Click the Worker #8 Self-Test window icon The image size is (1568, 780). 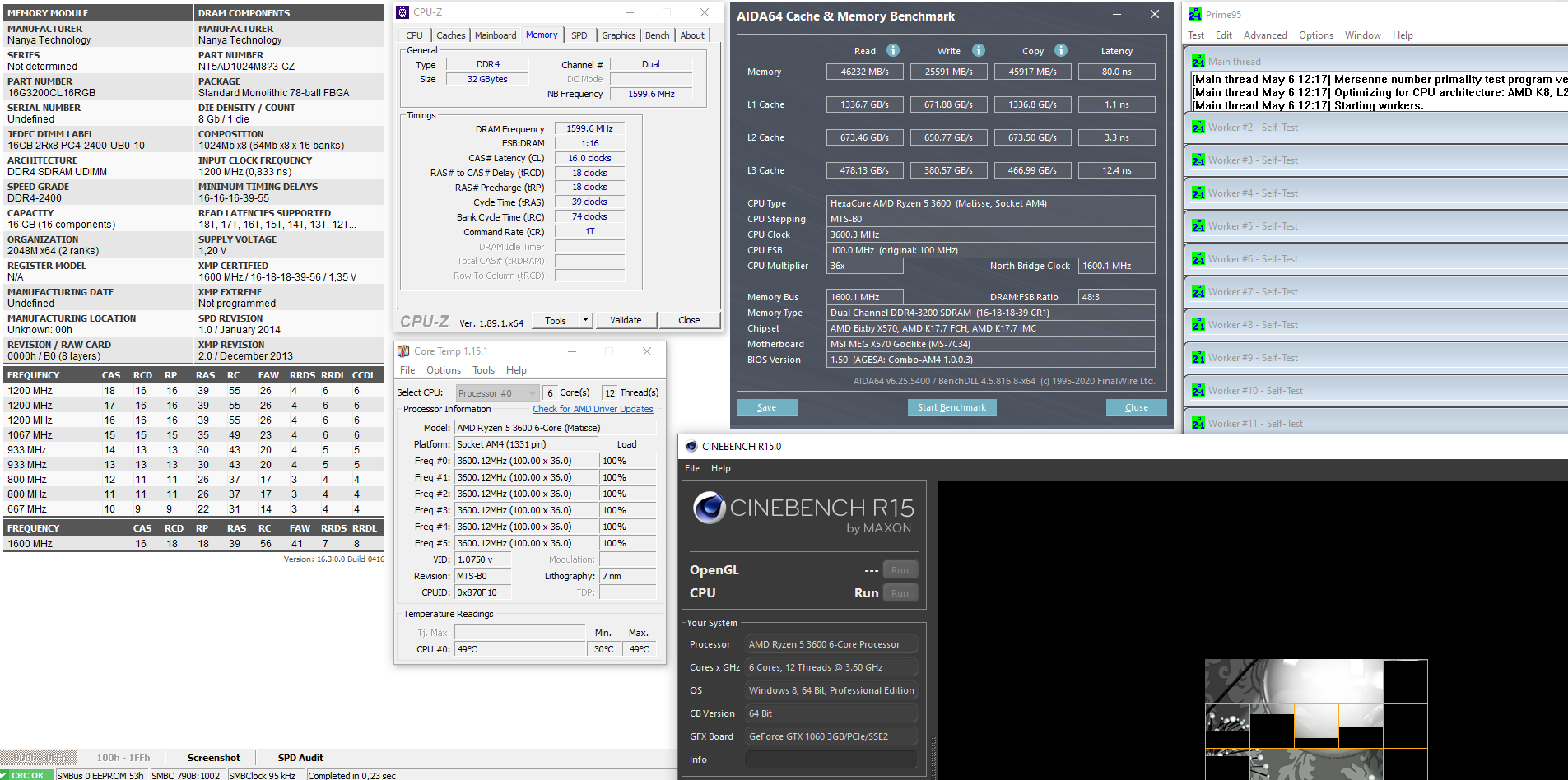pos(1198,324)
